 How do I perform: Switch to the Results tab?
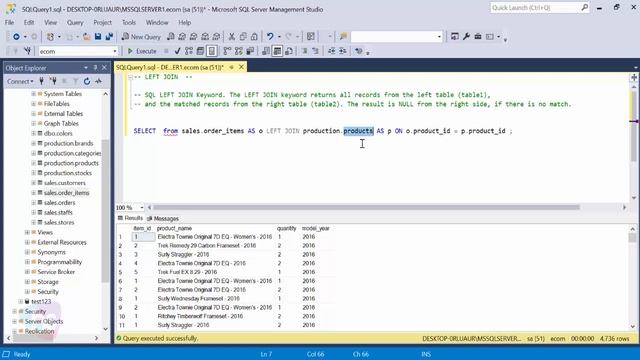[x=130, y=218]
